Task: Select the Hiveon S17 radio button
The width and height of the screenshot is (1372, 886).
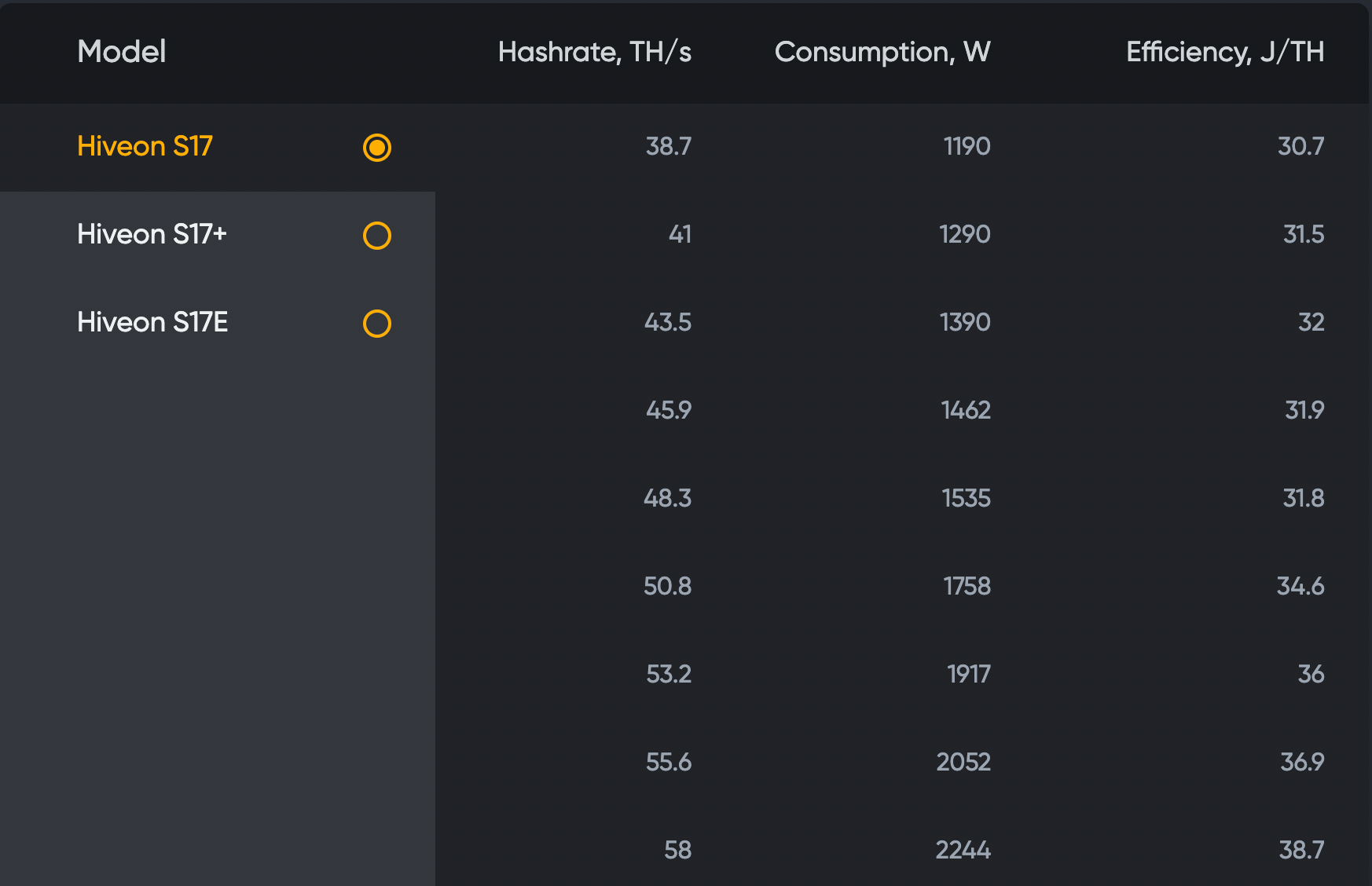Action: (x=377, y=148)
